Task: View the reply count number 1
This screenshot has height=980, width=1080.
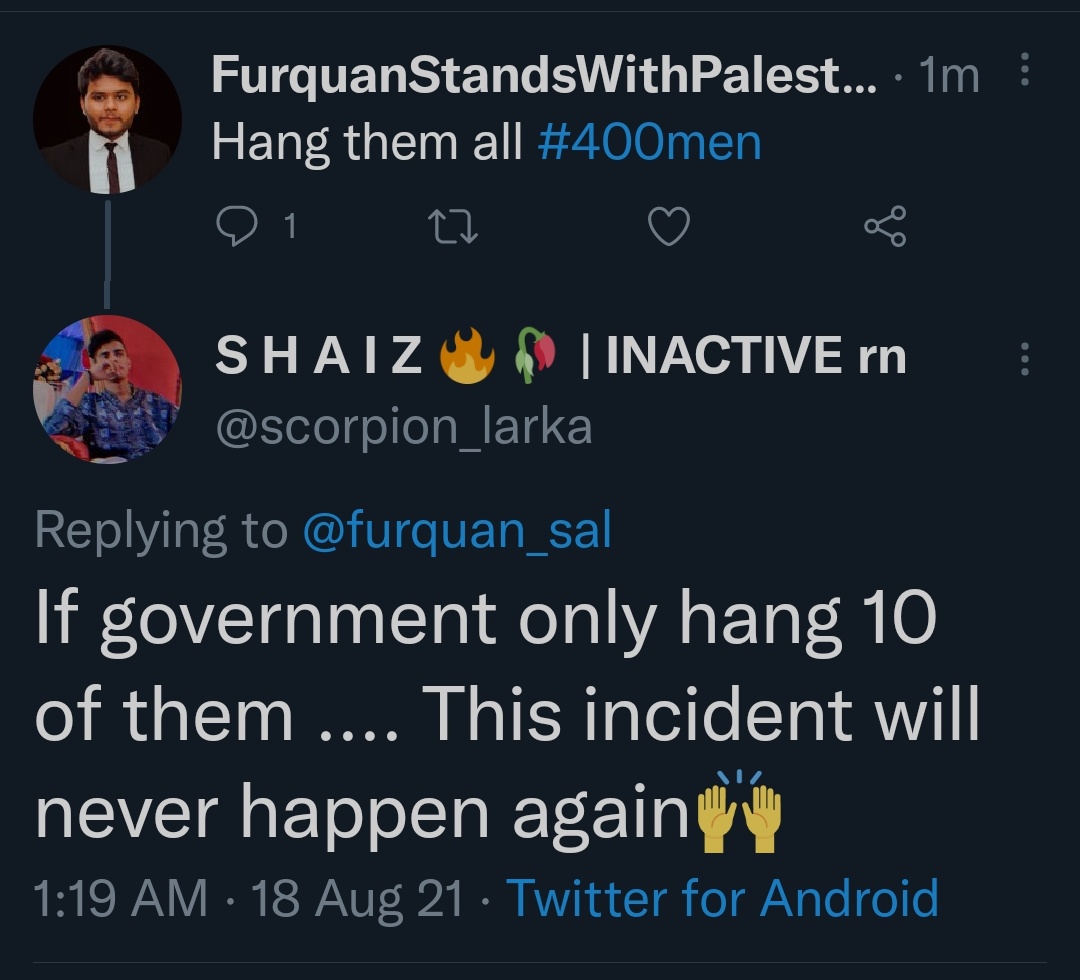Action: coord(291,226)
